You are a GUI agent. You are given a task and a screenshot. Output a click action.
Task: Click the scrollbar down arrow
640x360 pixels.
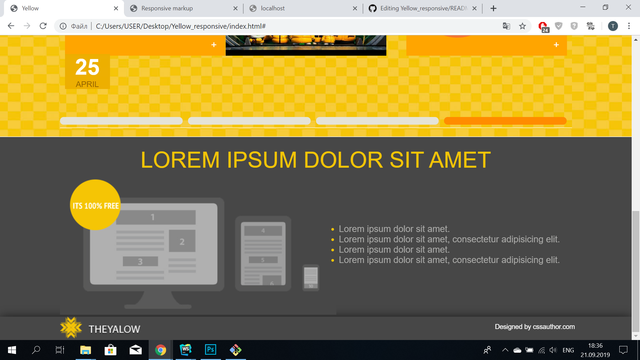pos(636,336)
